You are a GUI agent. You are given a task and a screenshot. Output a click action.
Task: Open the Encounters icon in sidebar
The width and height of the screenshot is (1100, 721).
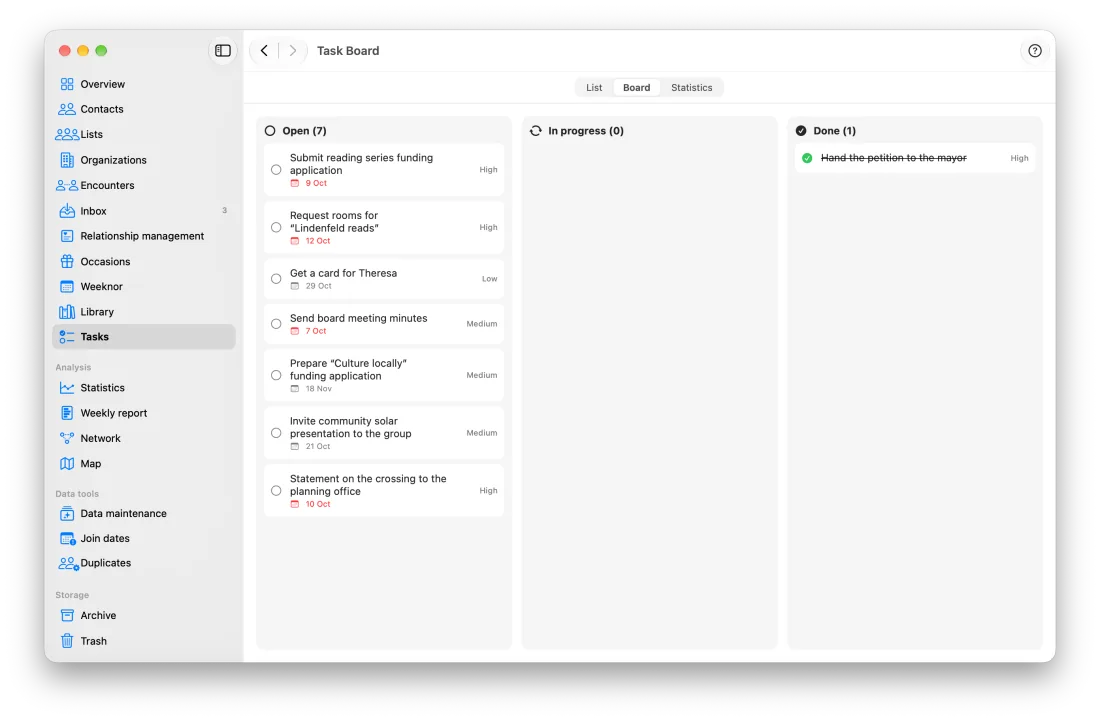(67, 185)
